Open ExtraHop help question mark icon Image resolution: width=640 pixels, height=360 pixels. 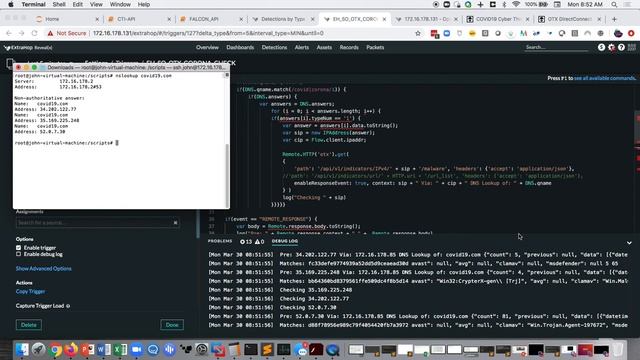[621, 47]
